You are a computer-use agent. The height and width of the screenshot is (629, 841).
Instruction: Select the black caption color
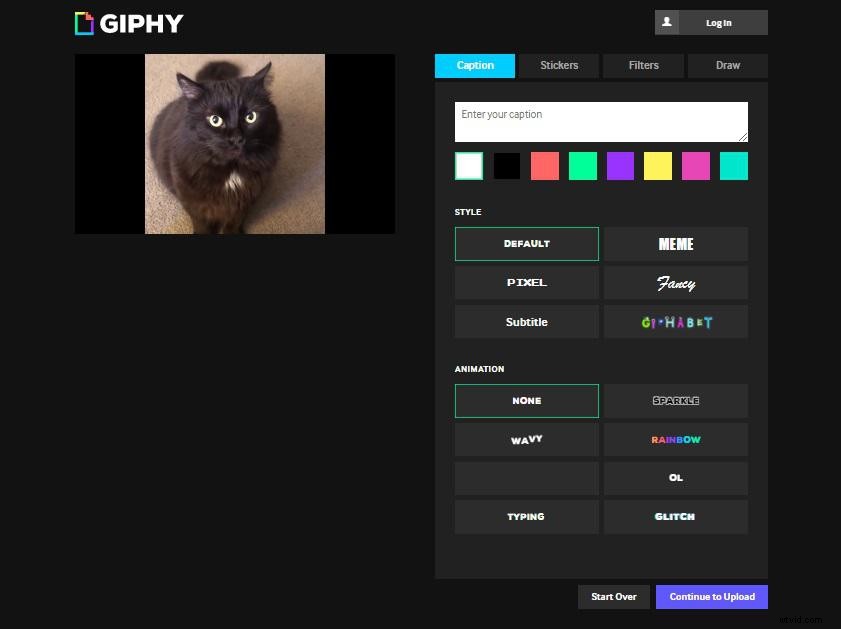coord(506,166)
